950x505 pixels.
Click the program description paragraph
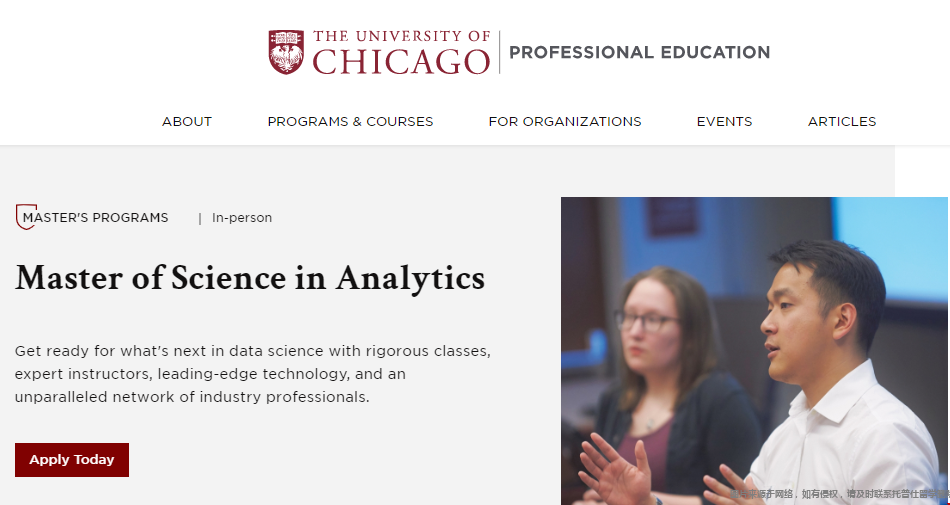click(x=252, y=374)
